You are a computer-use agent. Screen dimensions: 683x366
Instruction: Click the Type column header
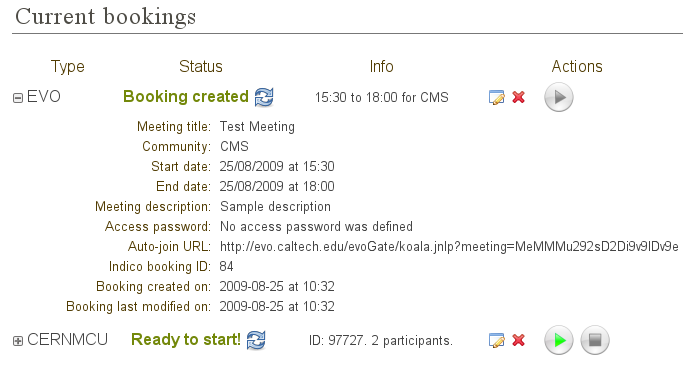[x=68, y=67]
